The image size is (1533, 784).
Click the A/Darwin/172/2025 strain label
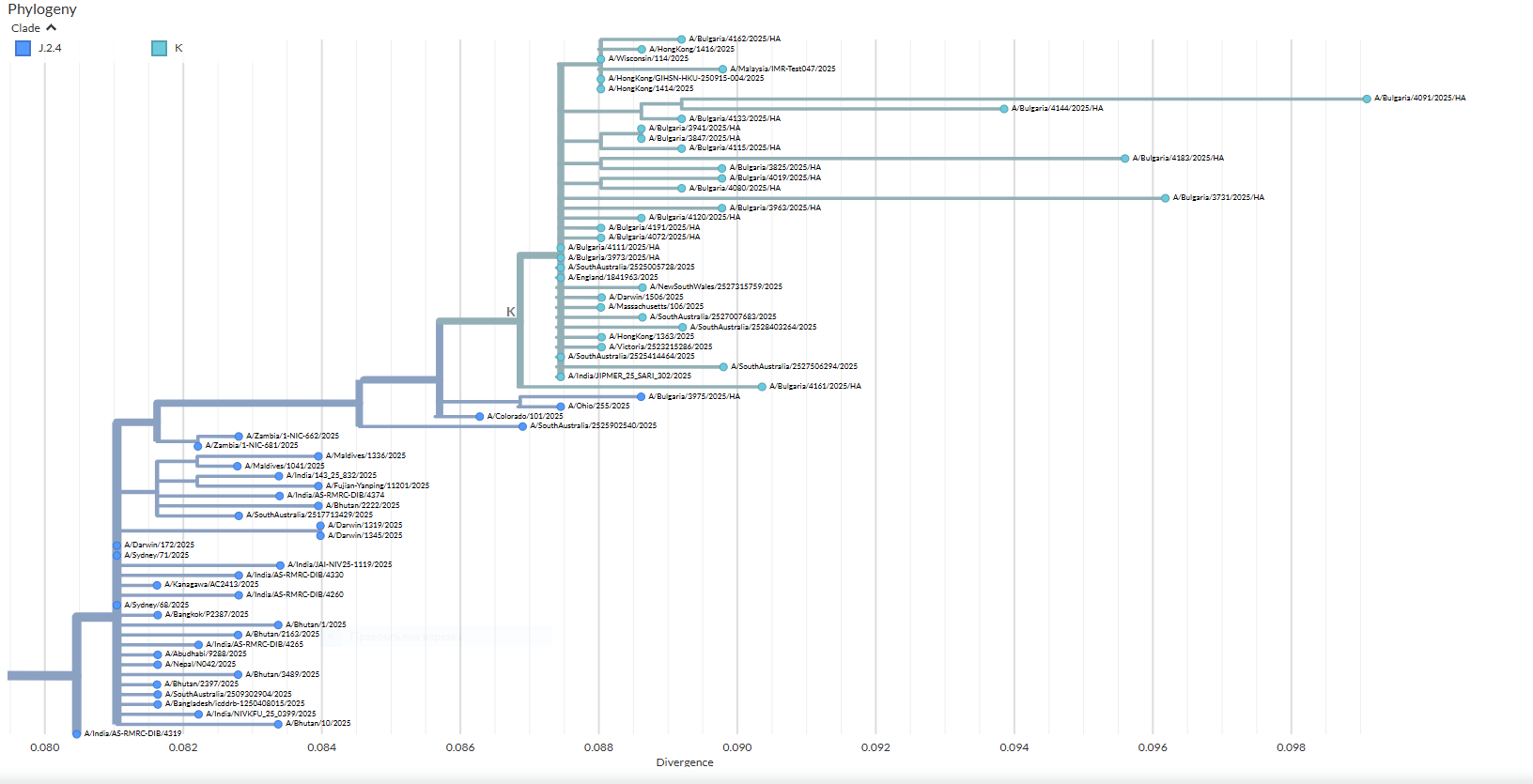pyautogui.click(x=159, y=546)
